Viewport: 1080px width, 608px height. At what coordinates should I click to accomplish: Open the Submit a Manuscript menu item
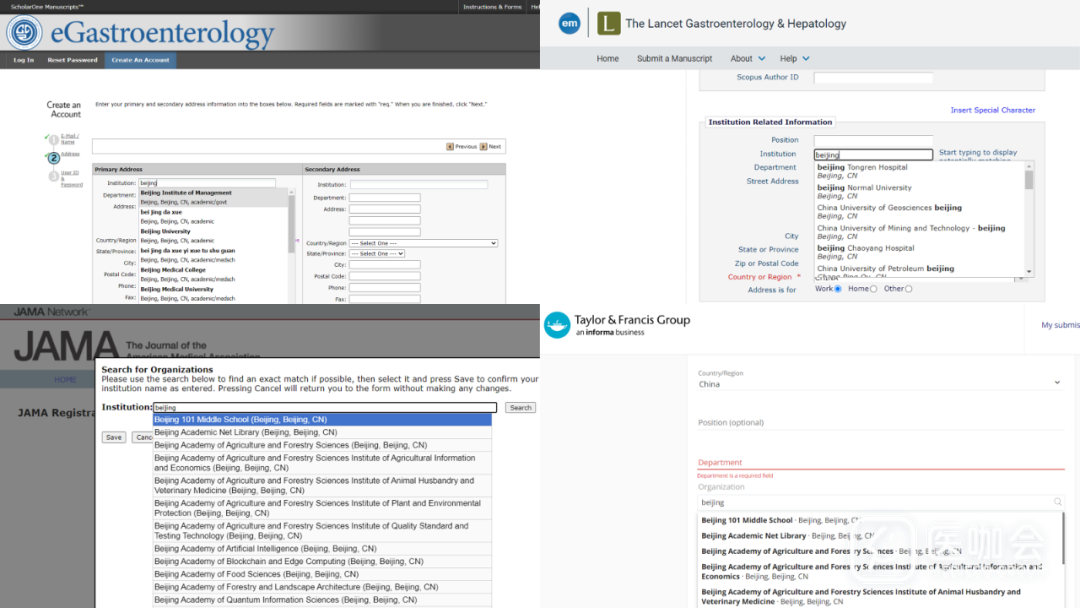pos(674,59)
